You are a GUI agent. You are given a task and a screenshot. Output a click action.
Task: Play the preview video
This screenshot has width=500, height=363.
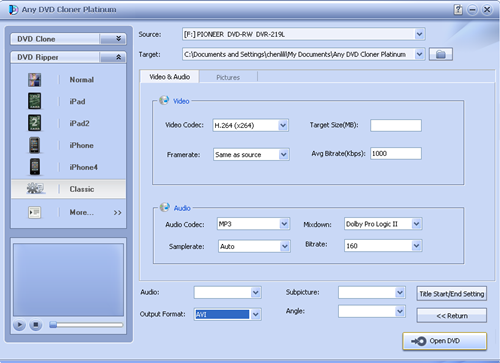(x=19, y=325)
